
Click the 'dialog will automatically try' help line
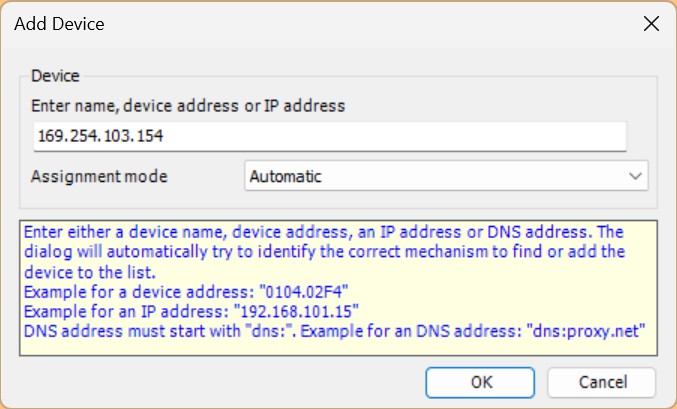click(324, 252)
